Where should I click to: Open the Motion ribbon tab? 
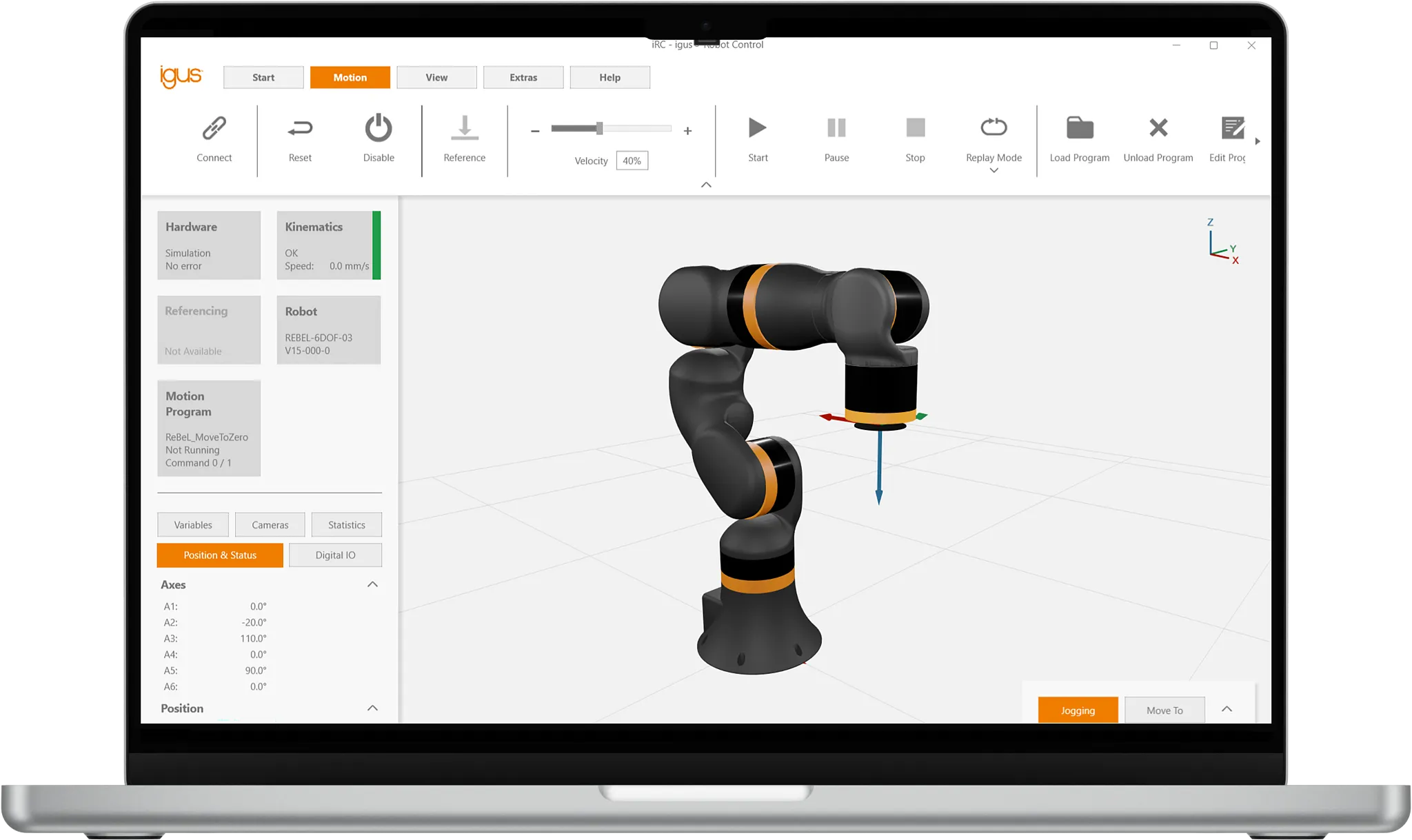click(350, 77)
